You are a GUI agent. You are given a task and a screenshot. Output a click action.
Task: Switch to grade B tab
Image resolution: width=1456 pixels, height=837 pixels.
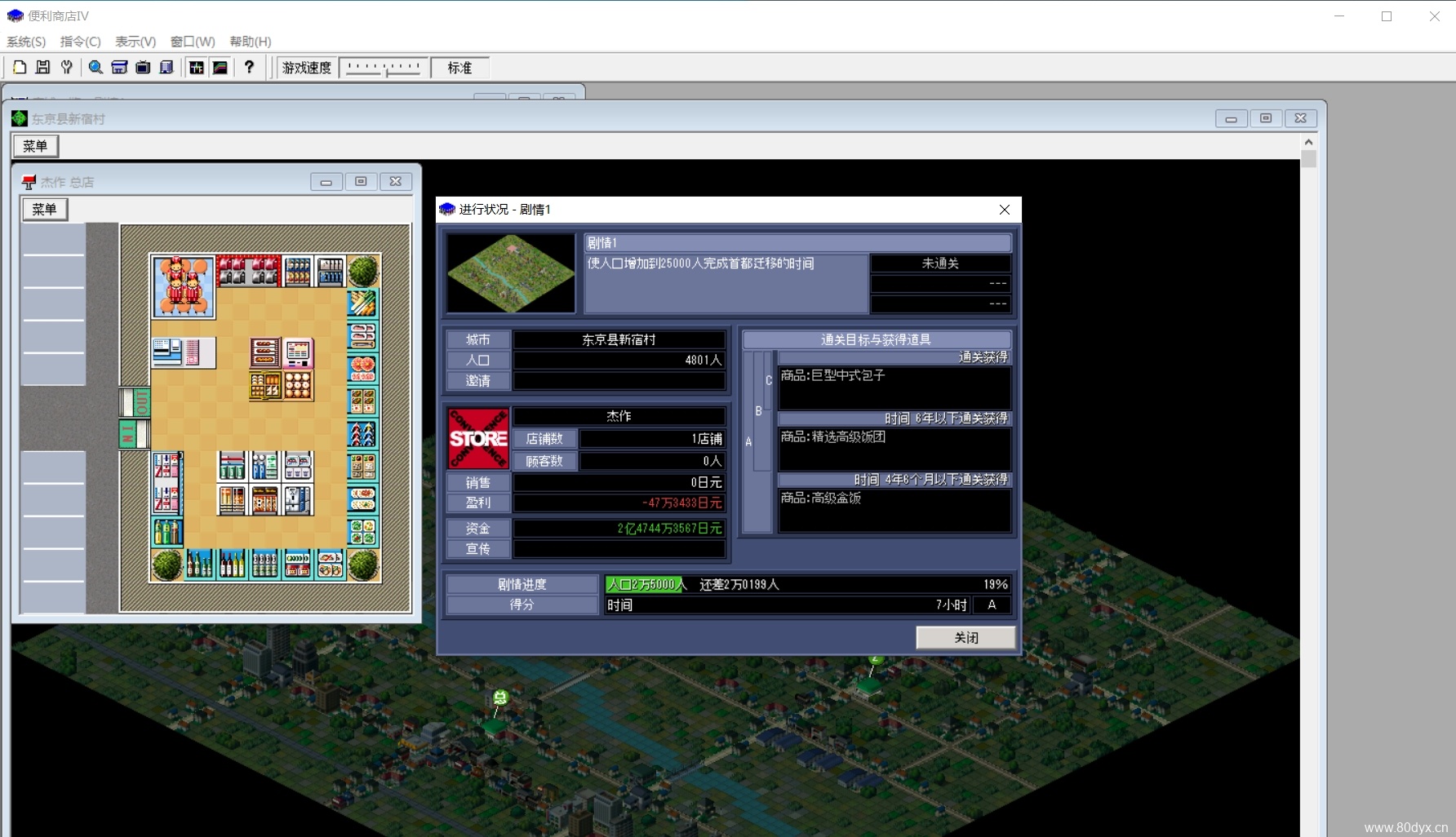click(758, 411)
